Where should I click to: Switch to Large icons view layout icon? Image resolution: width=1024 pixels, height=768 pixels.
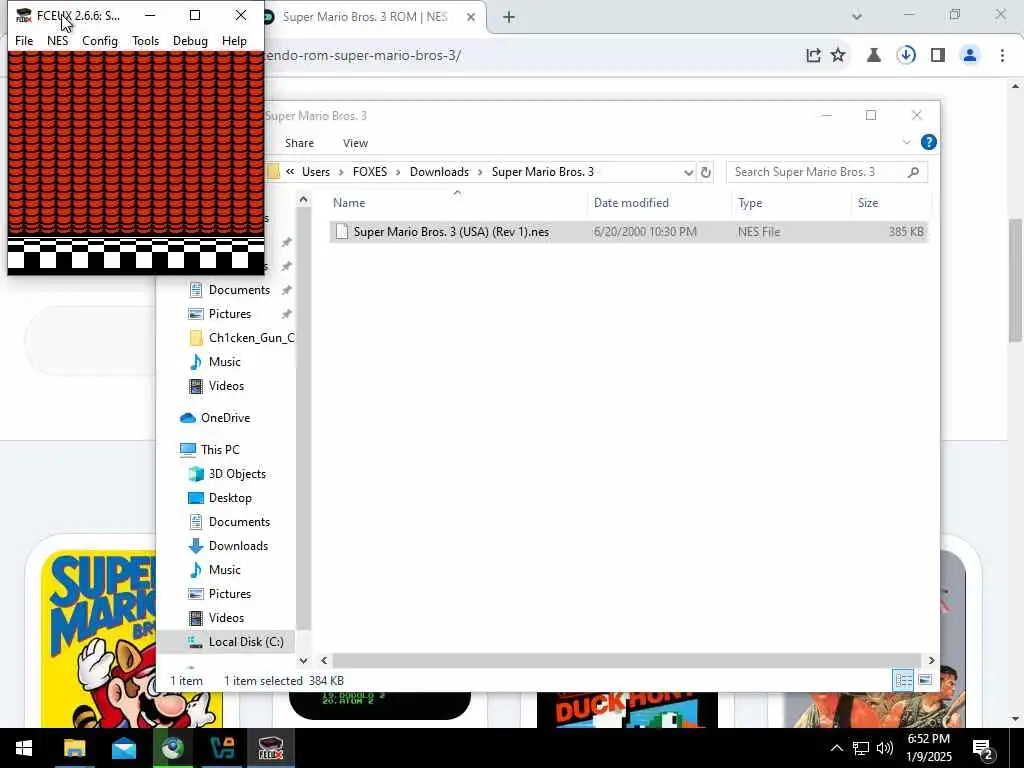[x=925, y=680]
